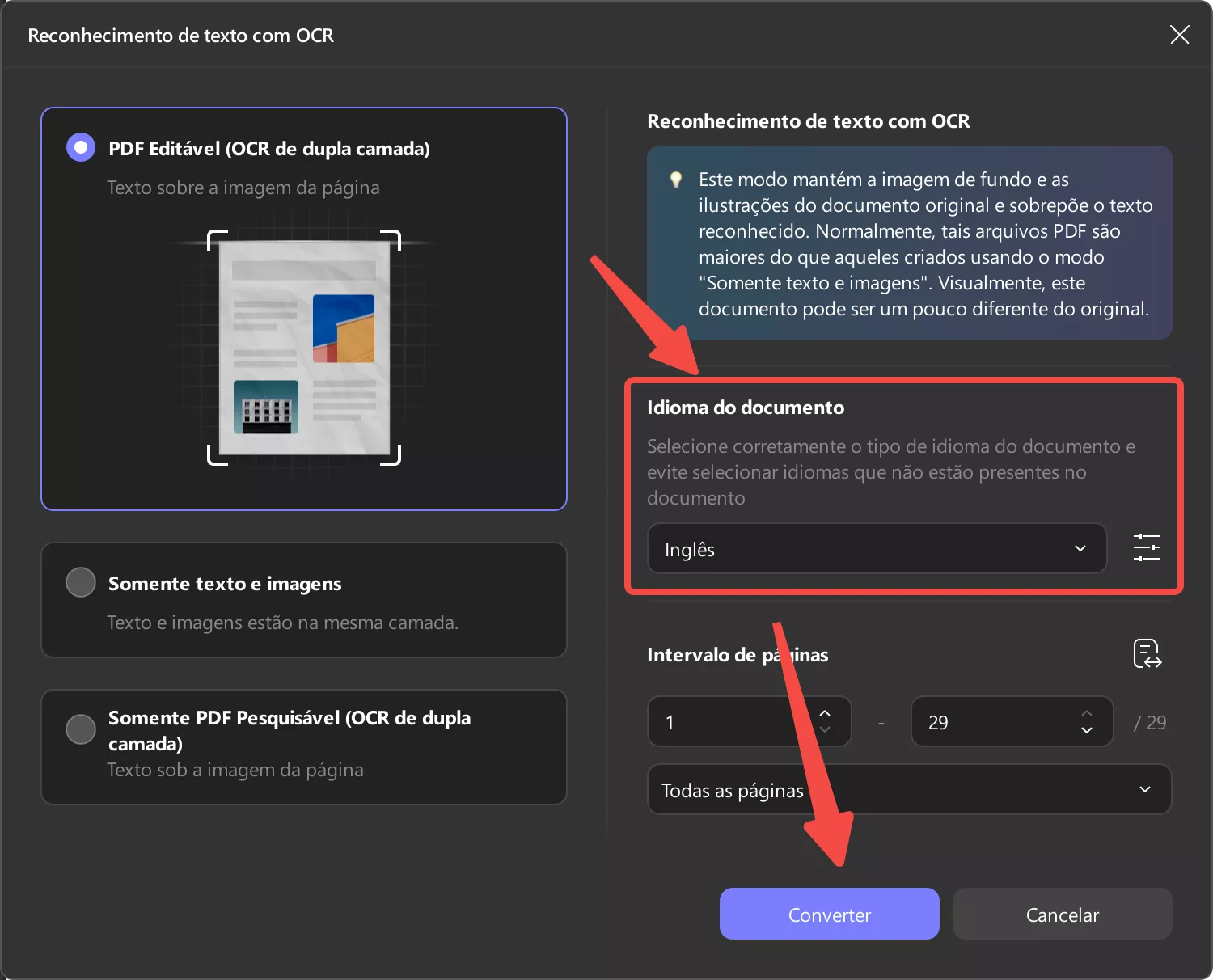The image size is (1213, 980).
Task: Decrease the end page with down arrow
Action: click(1087, 732)
